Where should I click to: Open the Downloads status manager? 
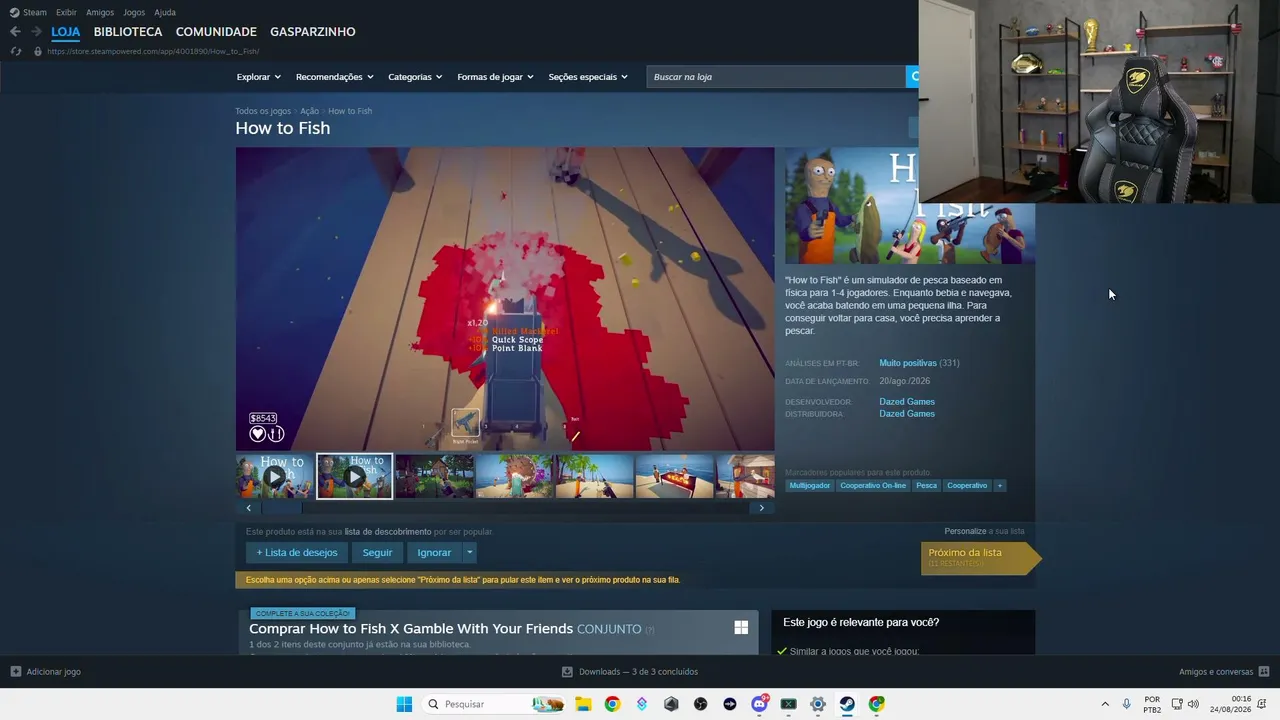coord(630,672)
